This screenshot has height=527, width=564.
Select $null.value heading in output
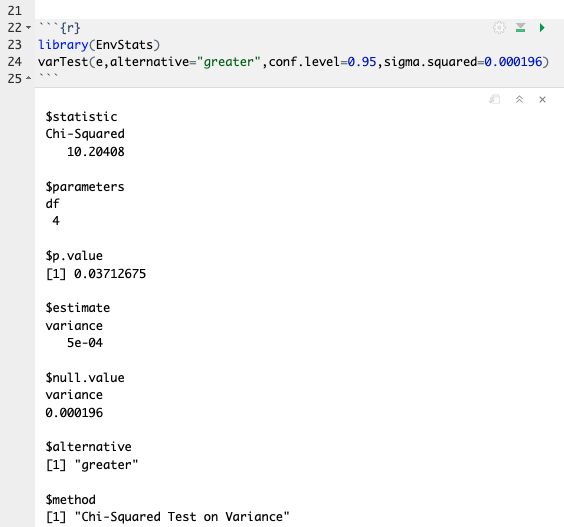[x=85, y=378]
